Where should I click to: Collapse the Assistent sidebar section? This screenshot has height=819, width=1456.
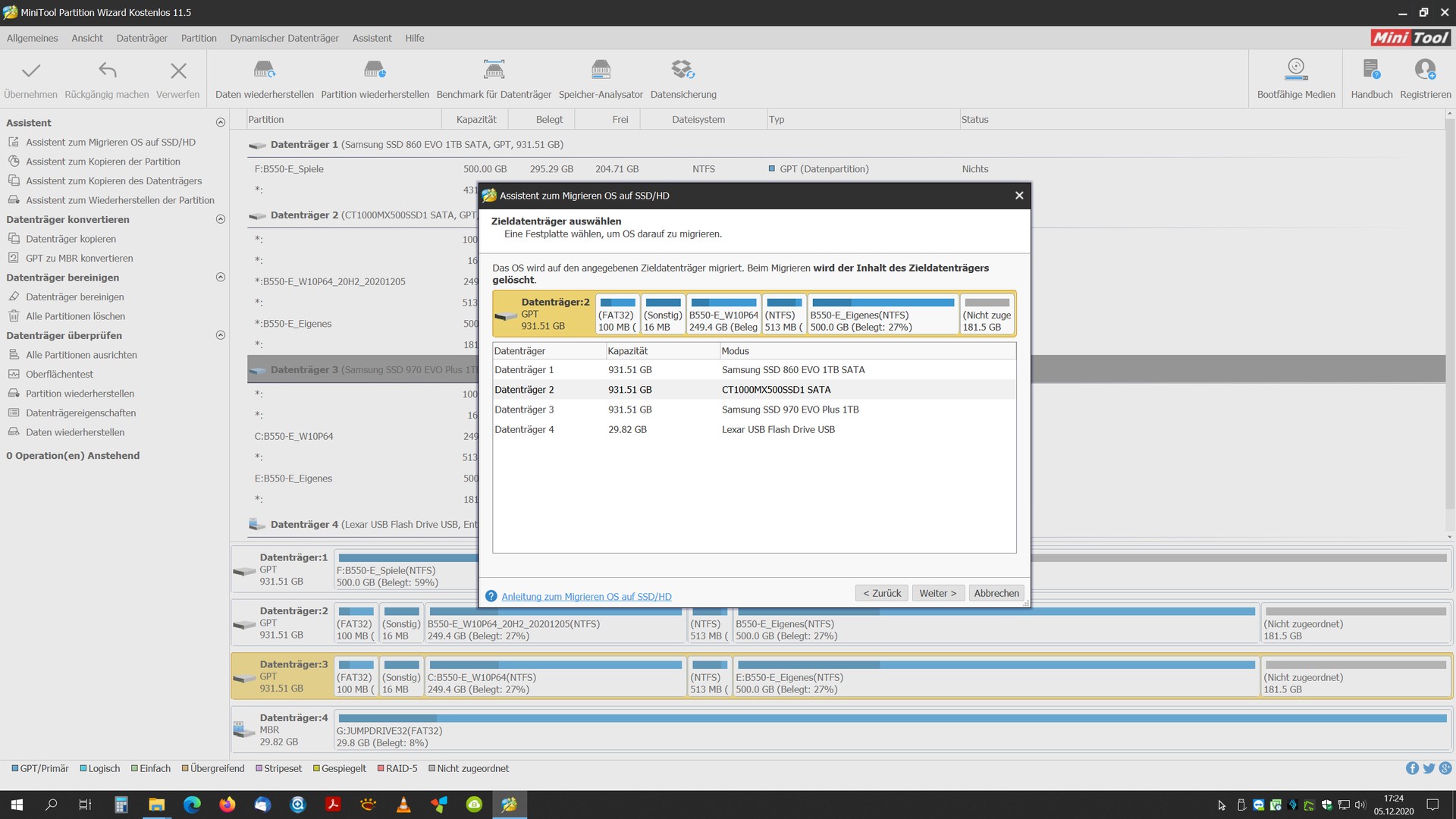click(x=221, y=122)
